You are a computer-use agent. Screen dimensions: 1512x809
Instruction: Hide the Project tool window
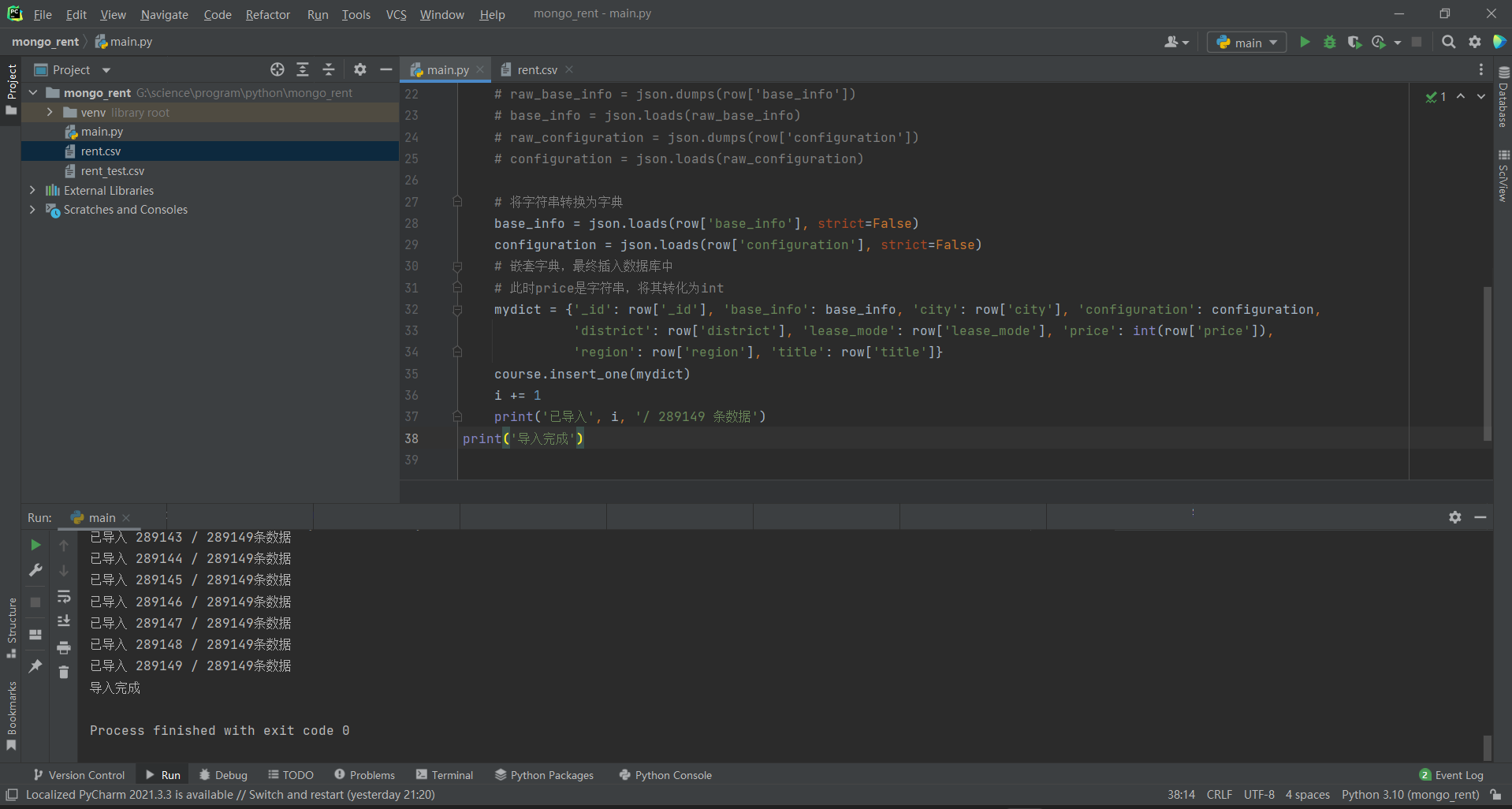385,69
